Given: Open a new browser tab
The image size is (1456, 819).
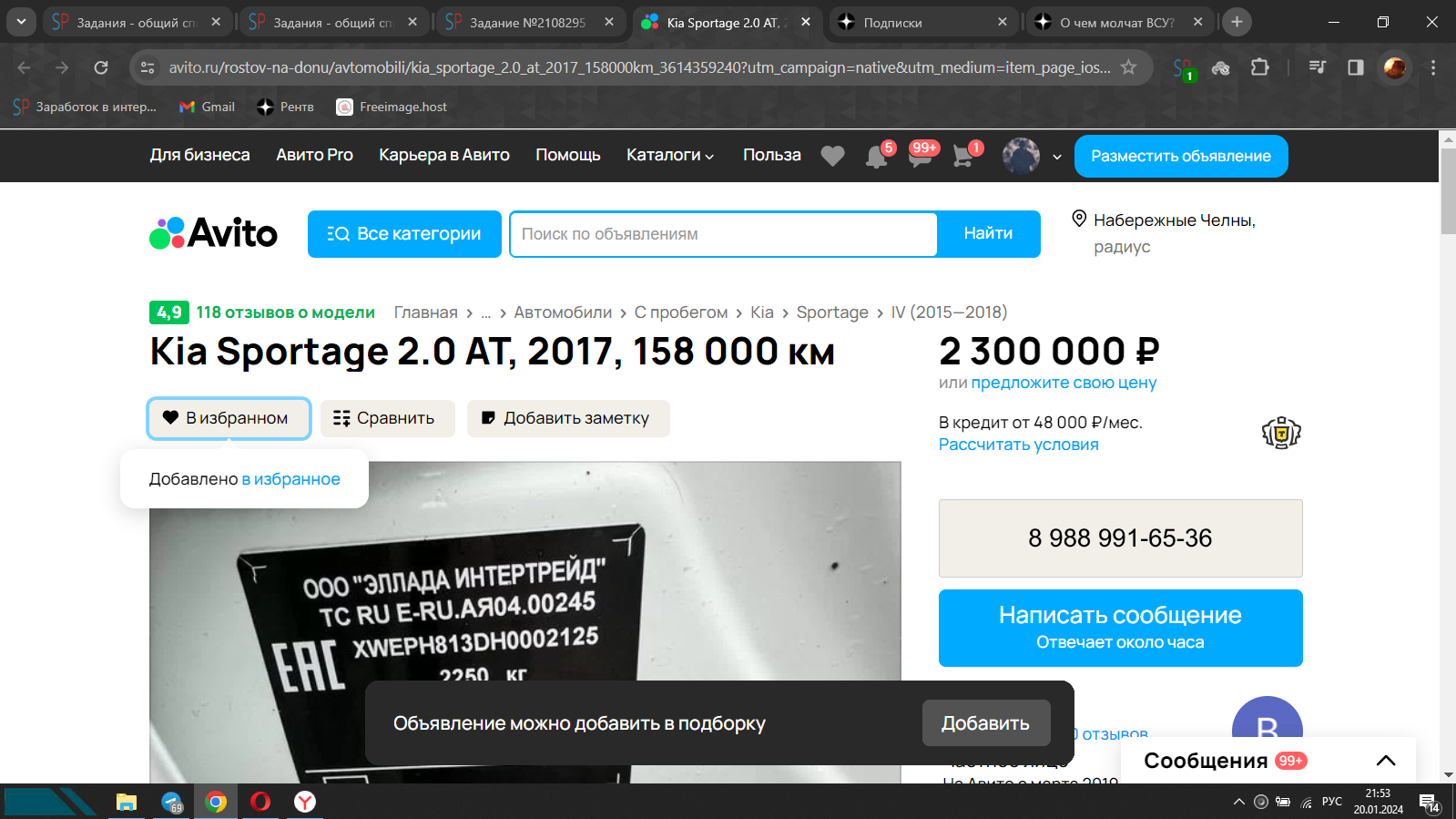Looking at the screenshot, I should pos(1237,22).
